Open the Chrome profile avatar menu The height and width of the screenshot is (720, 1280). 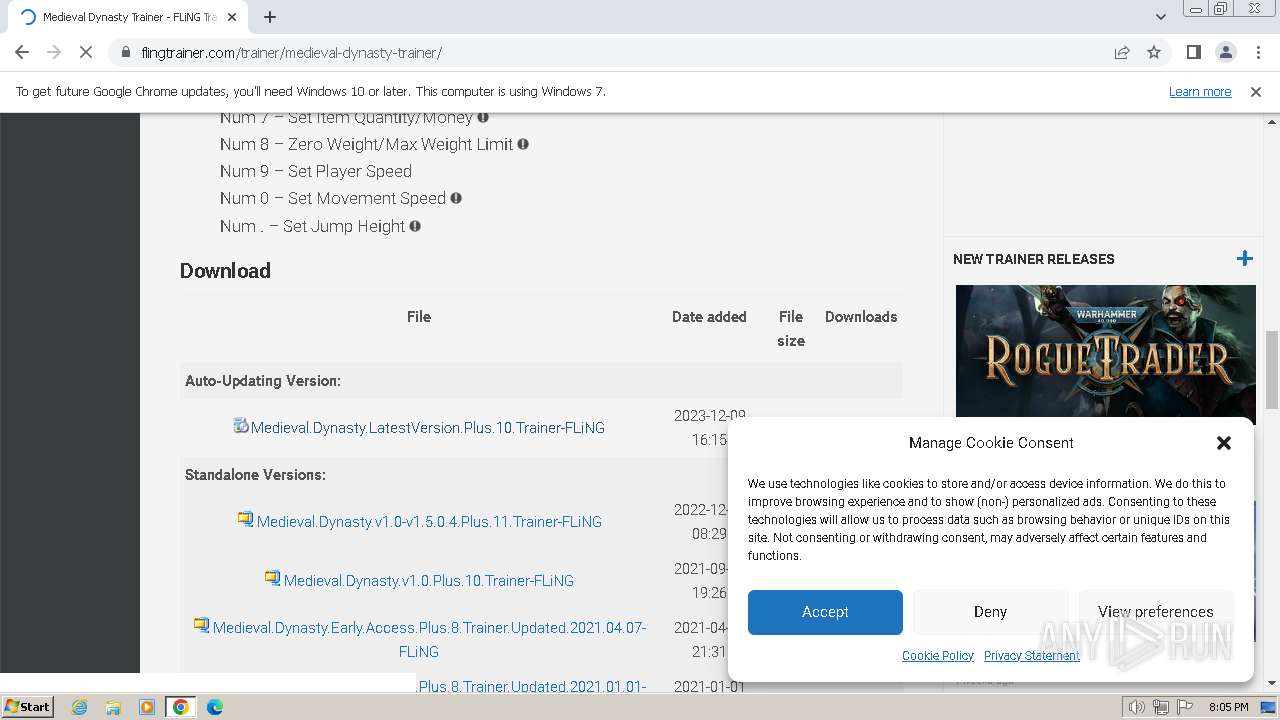tap(1225, 52)
